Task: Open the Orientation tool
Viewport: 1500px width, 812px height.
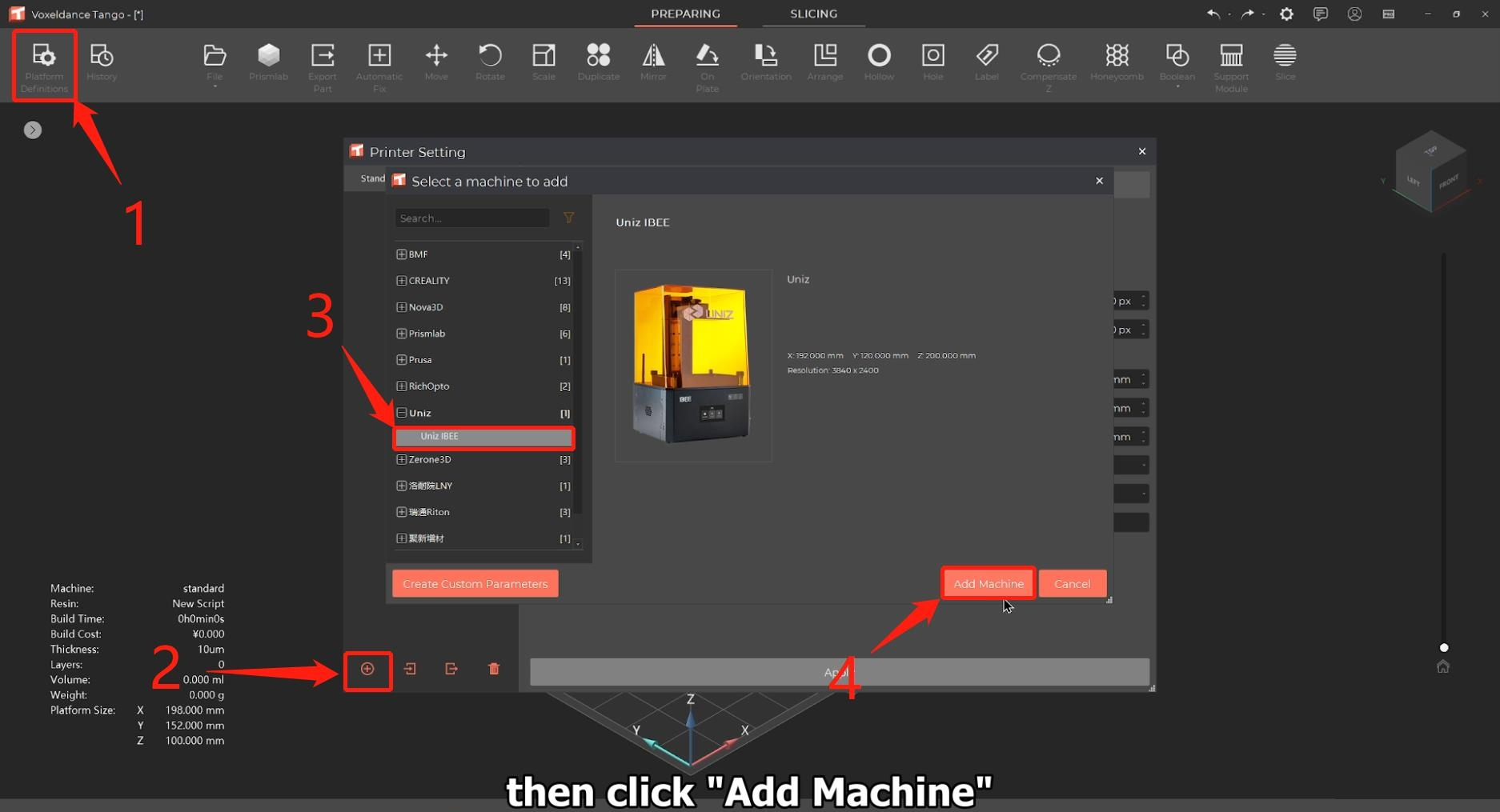Action: click(x=766, y=63)
